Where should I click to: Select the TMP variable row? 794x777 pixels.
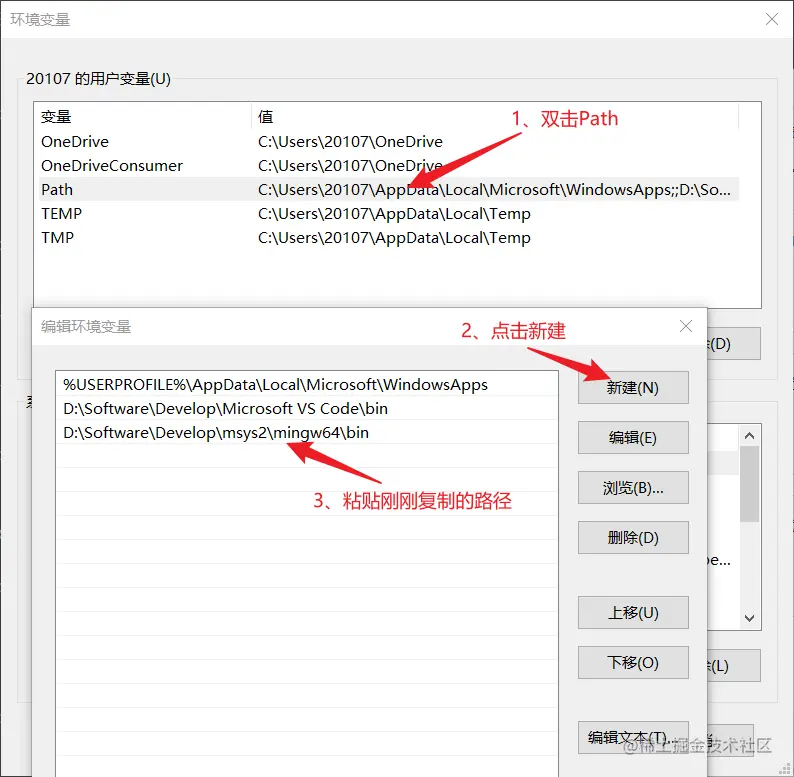(x=389, y=238)
